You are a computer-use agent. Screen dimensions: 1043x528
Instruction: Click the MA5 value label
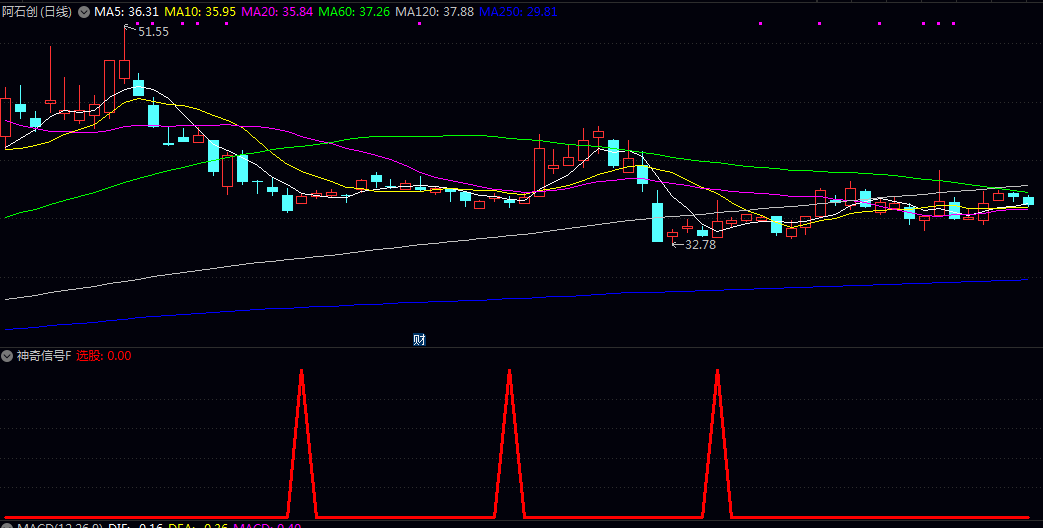[126, 12]
